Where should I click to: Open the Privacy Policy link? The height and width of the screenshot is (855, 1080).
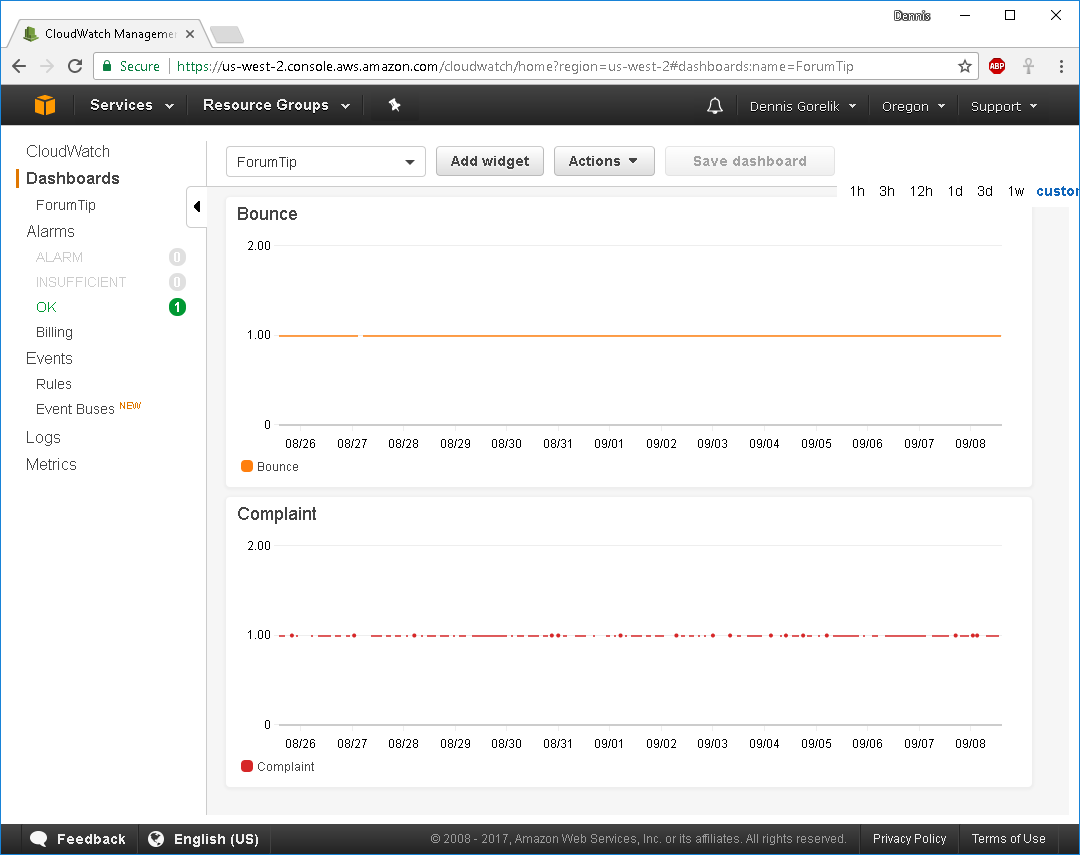point(909,838)
